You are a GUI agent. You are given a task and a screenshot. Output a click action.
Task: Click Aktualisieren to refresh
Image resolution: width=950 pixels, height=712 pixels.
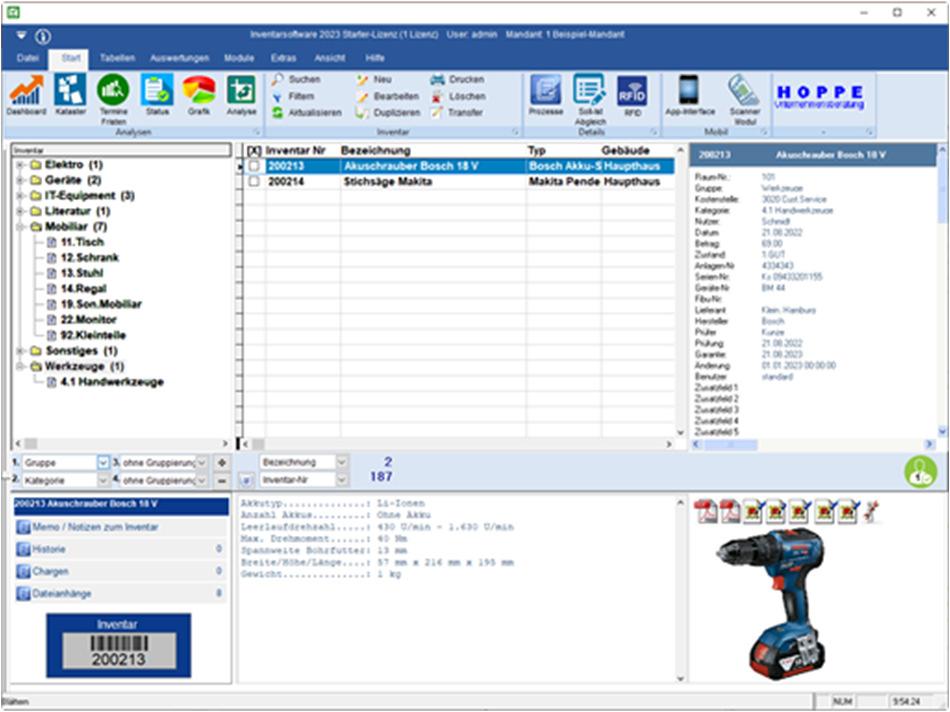click(307, 113)
